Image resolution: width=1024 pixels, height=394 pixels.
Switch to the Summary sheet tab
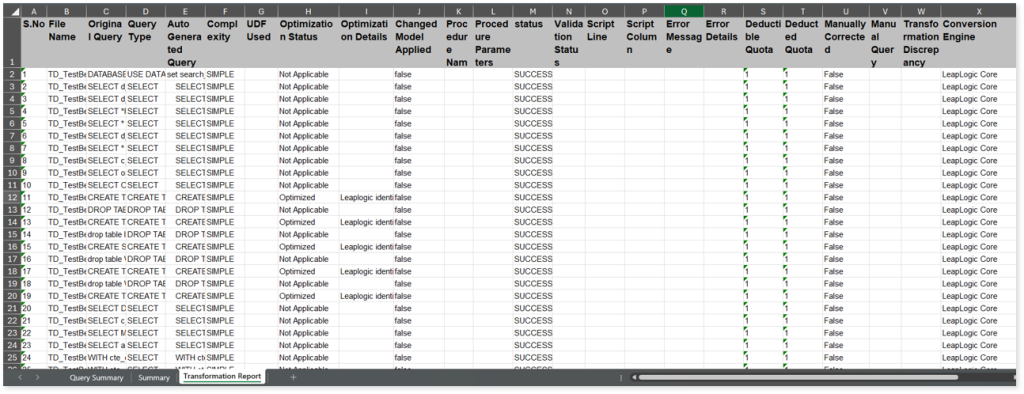(154, 378)
